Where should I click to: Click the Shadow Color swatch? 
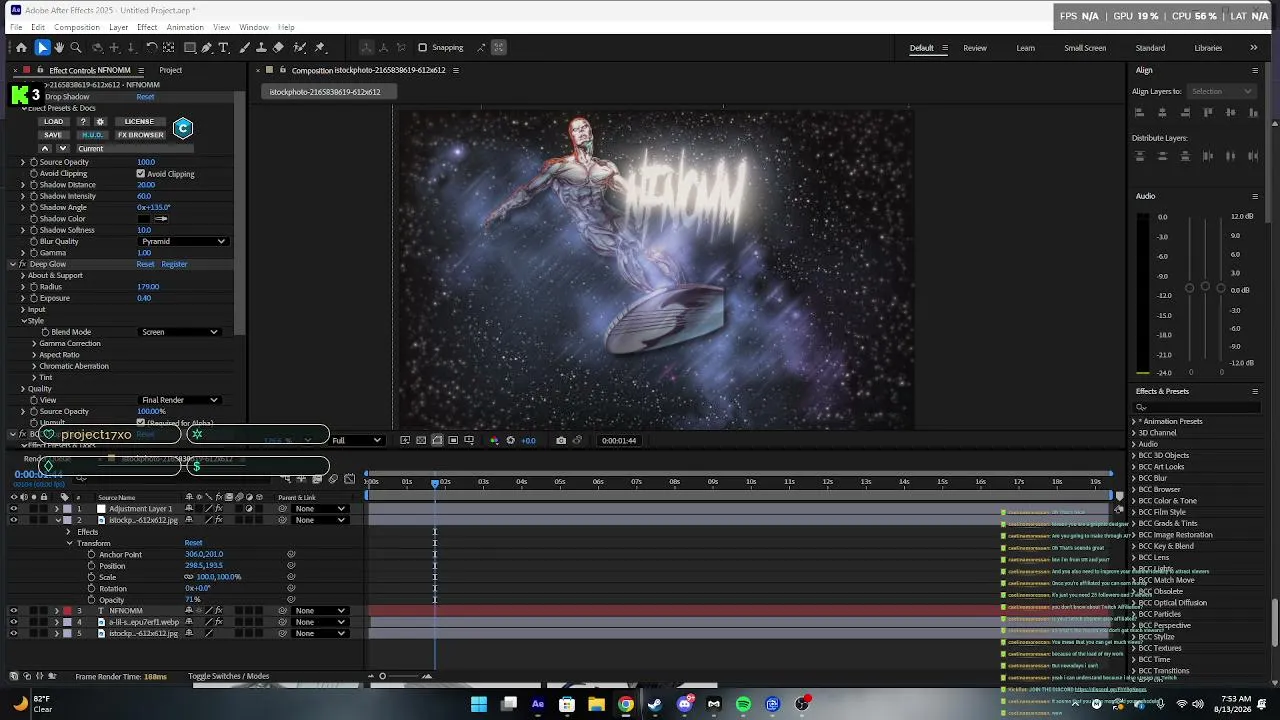point(144,219)
